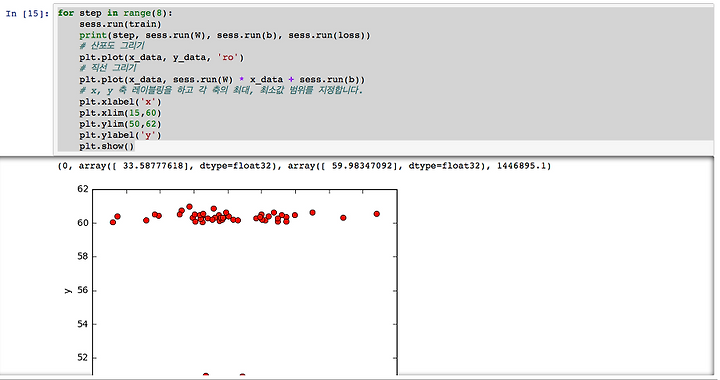
Task: Click the y-axis tick label 62
Action: (83, 189)
